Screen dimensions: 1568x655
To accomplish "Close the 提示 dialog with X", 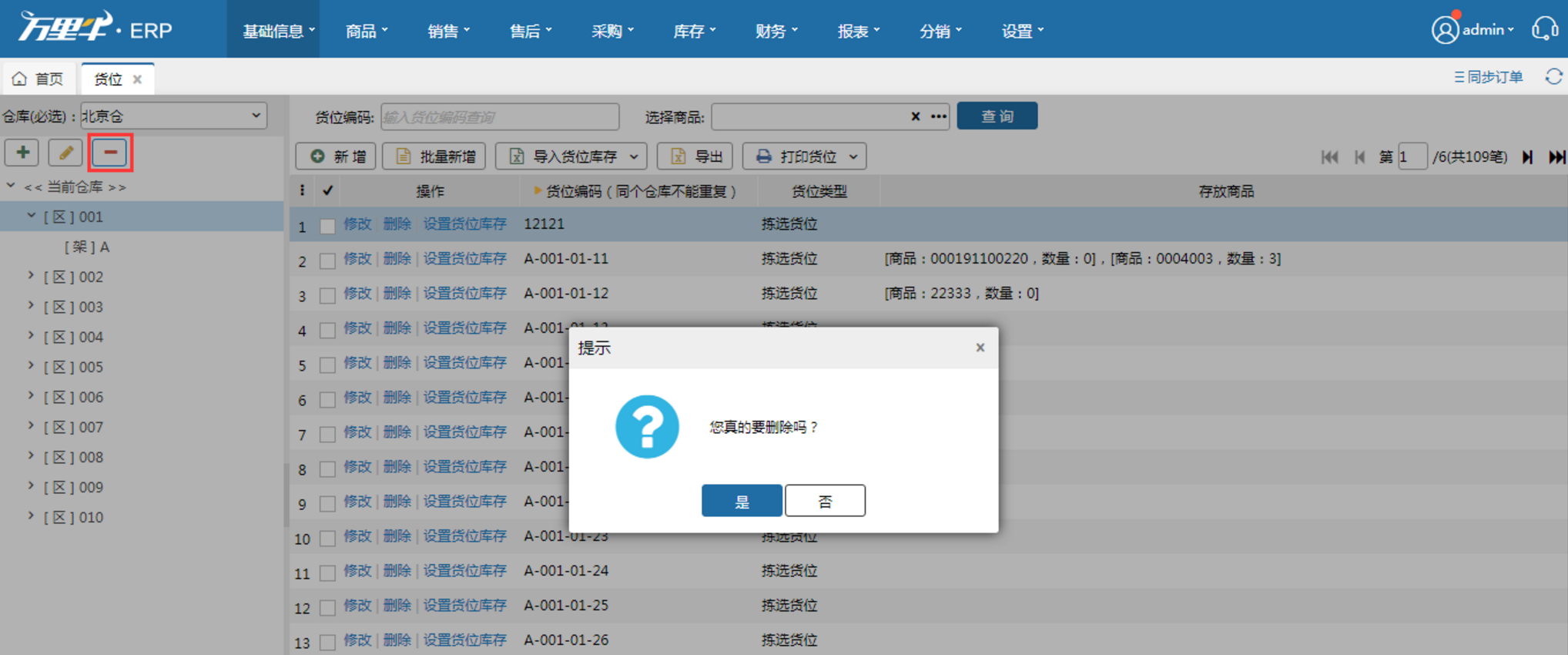I will [x=980, y=348].
